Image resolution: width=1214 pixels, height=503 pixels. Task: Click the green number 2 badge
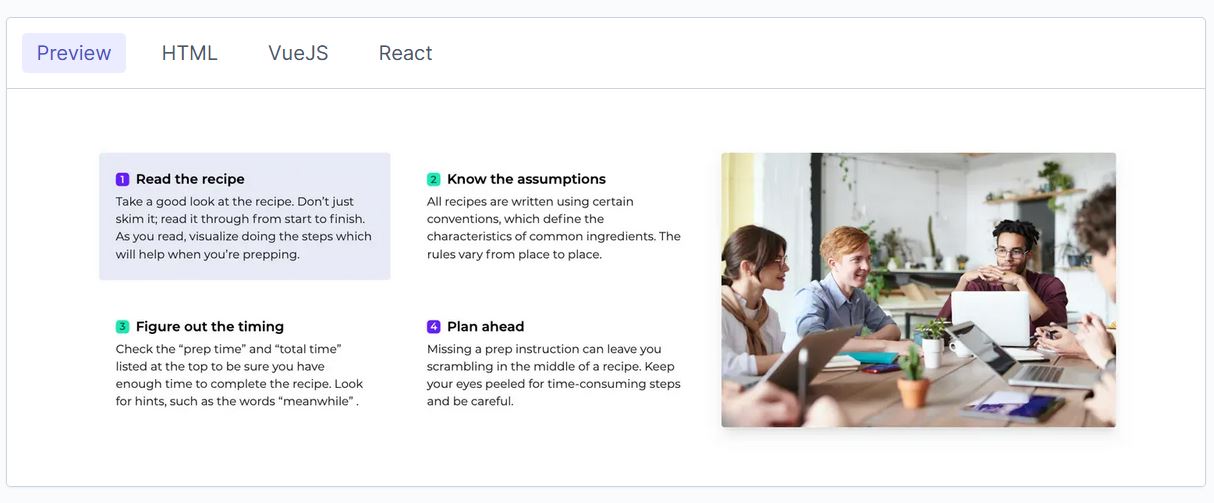pyautogui.click(x=433, y=179)
